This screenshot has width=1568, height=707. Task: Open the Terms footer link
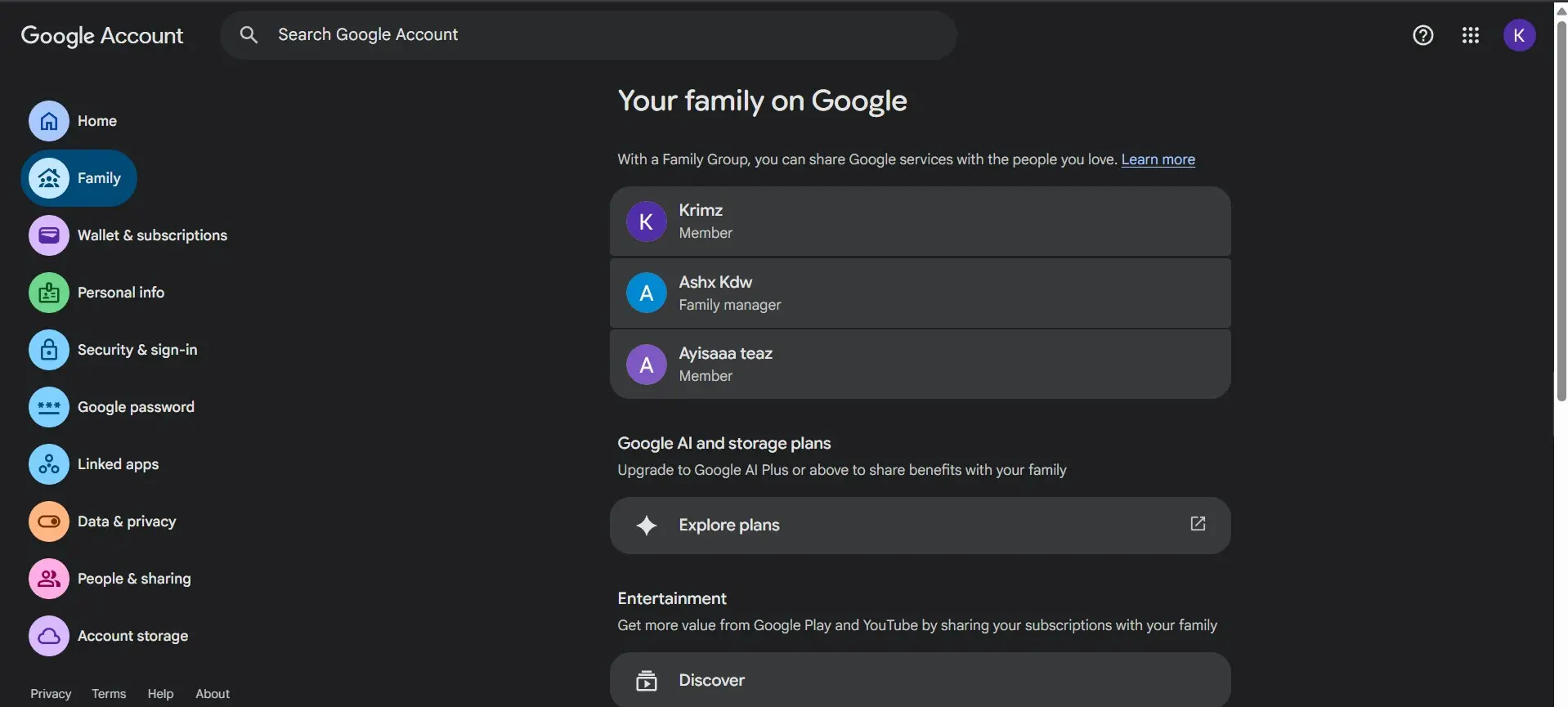click(109, 694)
